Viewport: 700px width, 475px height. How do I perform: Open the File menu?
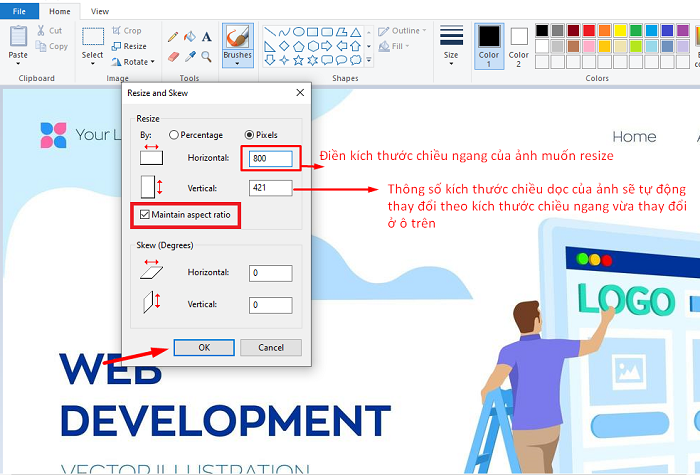[19, 11]
